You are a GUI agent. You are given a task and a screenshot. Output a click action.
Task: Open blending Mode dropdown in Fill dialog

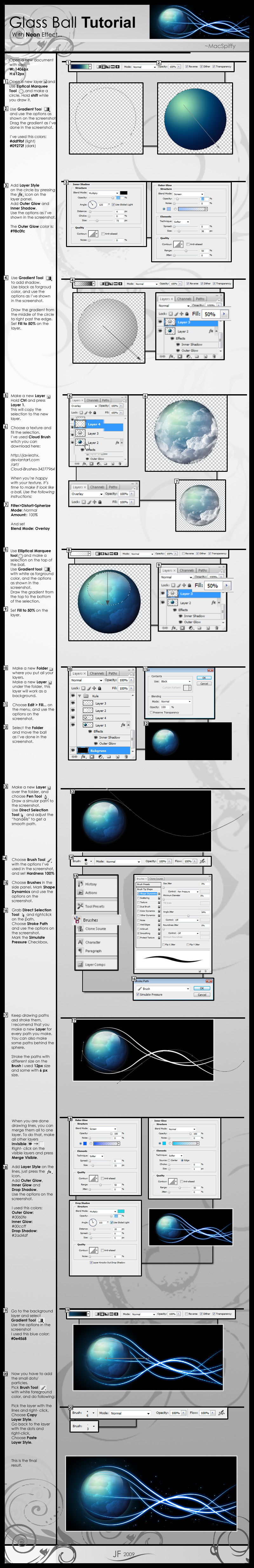pos(175,701)
